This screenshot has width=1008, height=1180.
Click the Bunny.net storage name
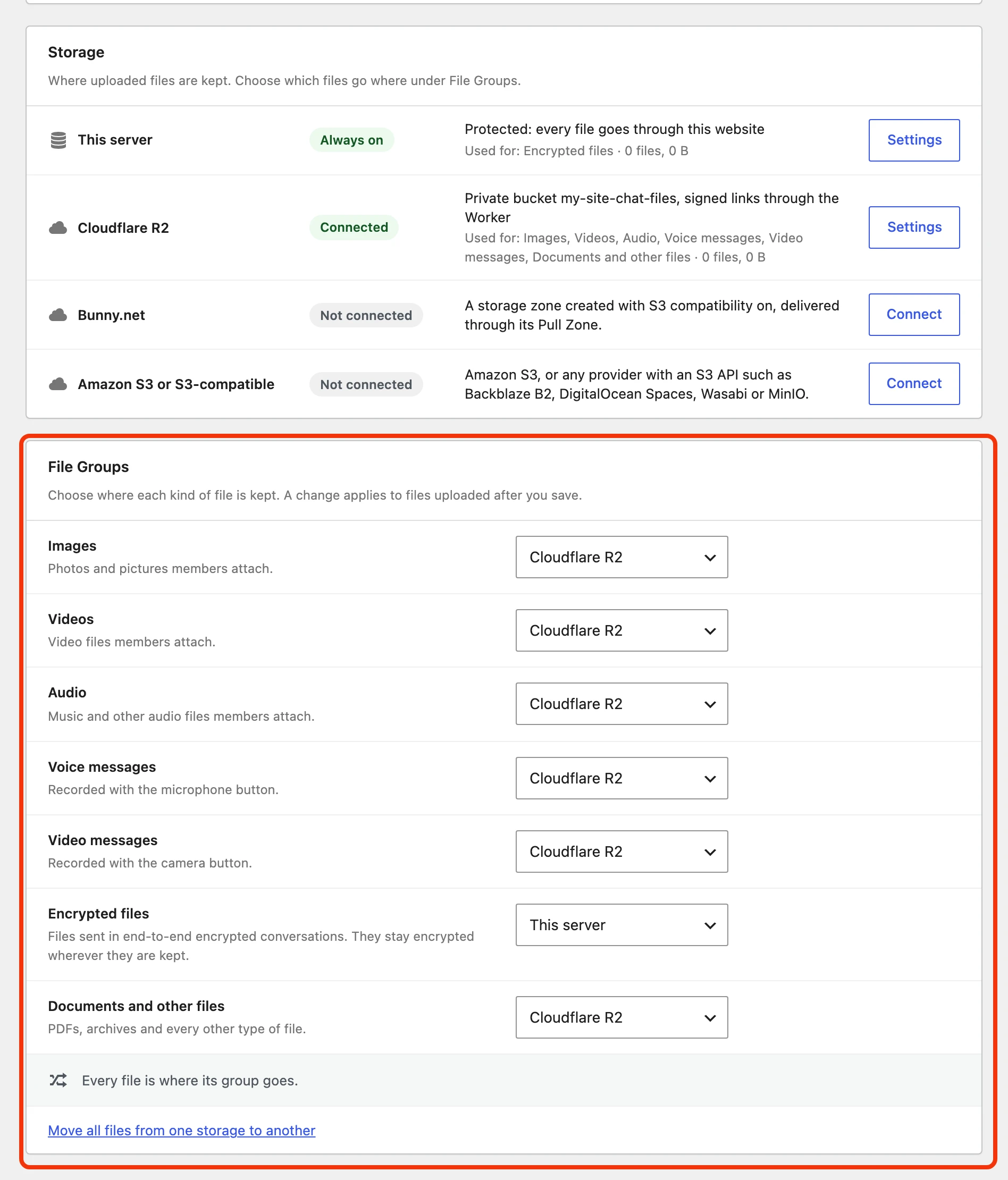point(112,315)
